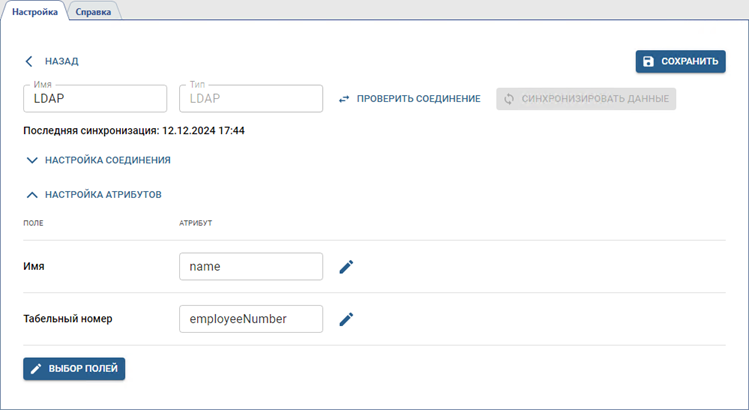Click the Тип field
The width and height of the screenshot is (749, 410).
(250, 99)
